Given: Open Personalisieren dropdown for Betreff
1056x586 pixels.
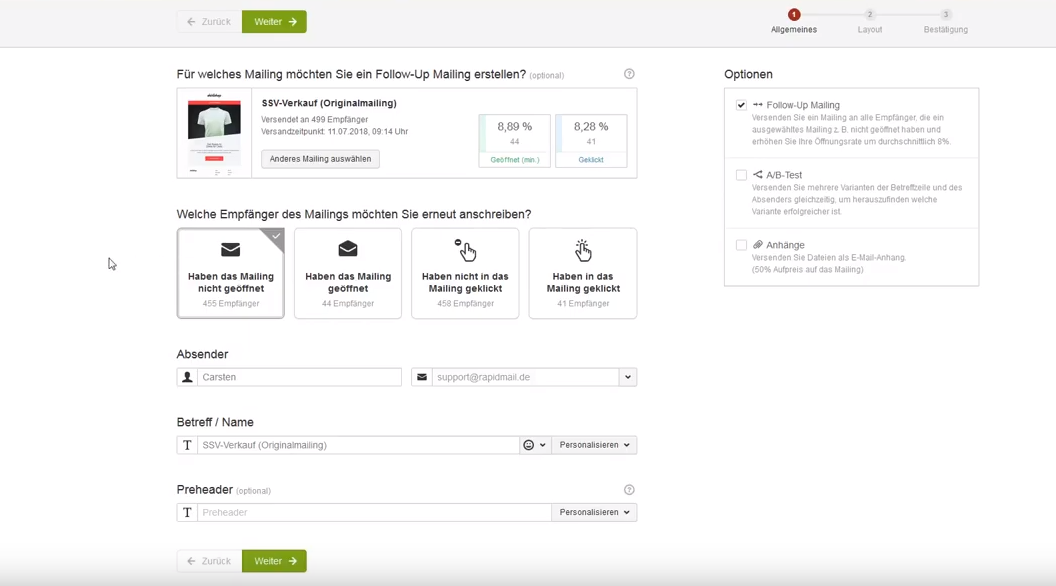Looking at the screenshot, I should click(x=594, y=445).
